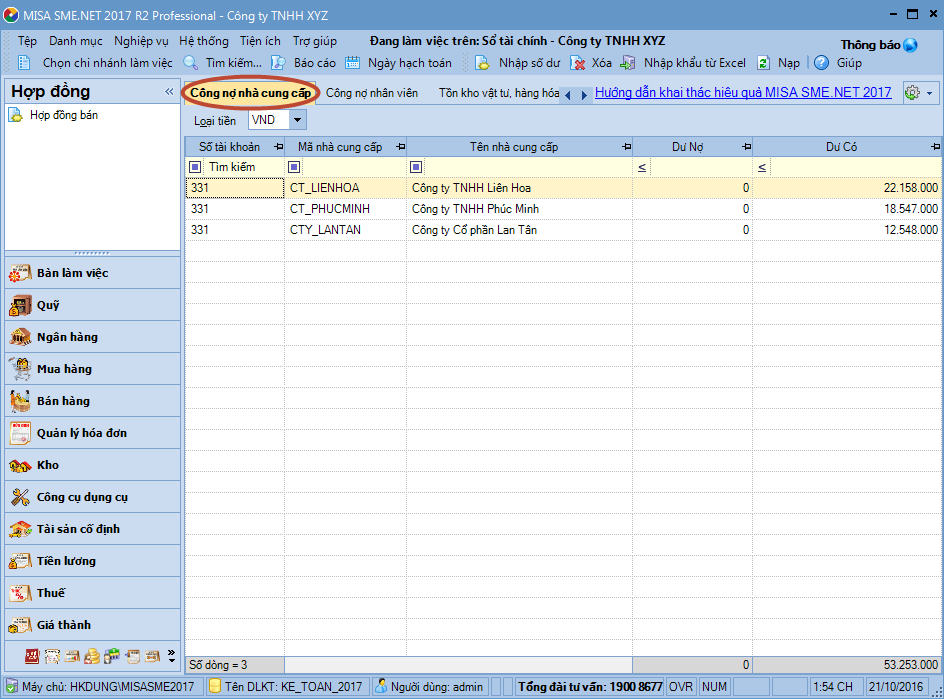Pin the Tên nhà cung cấp column
944x699 pixels.
[x=627, y=147]
